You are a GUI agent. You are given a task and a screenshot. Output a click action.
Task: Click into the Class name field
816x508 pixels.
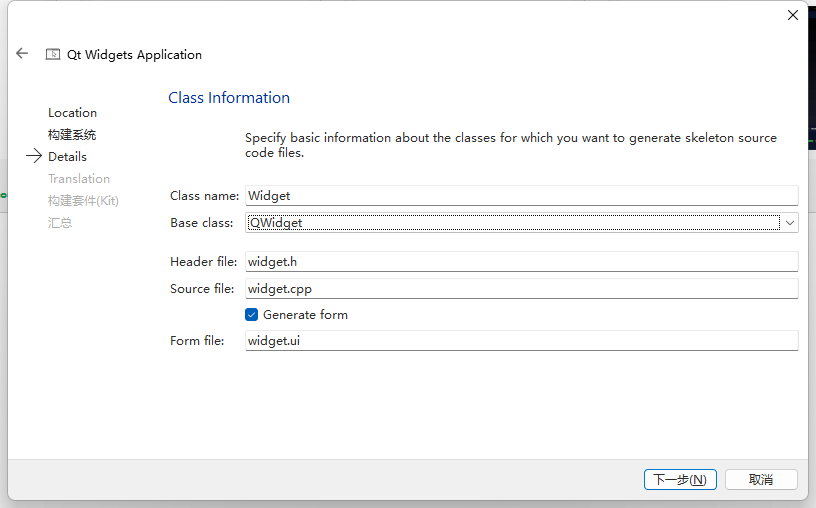pyautogui.click(x=521, y=196)
